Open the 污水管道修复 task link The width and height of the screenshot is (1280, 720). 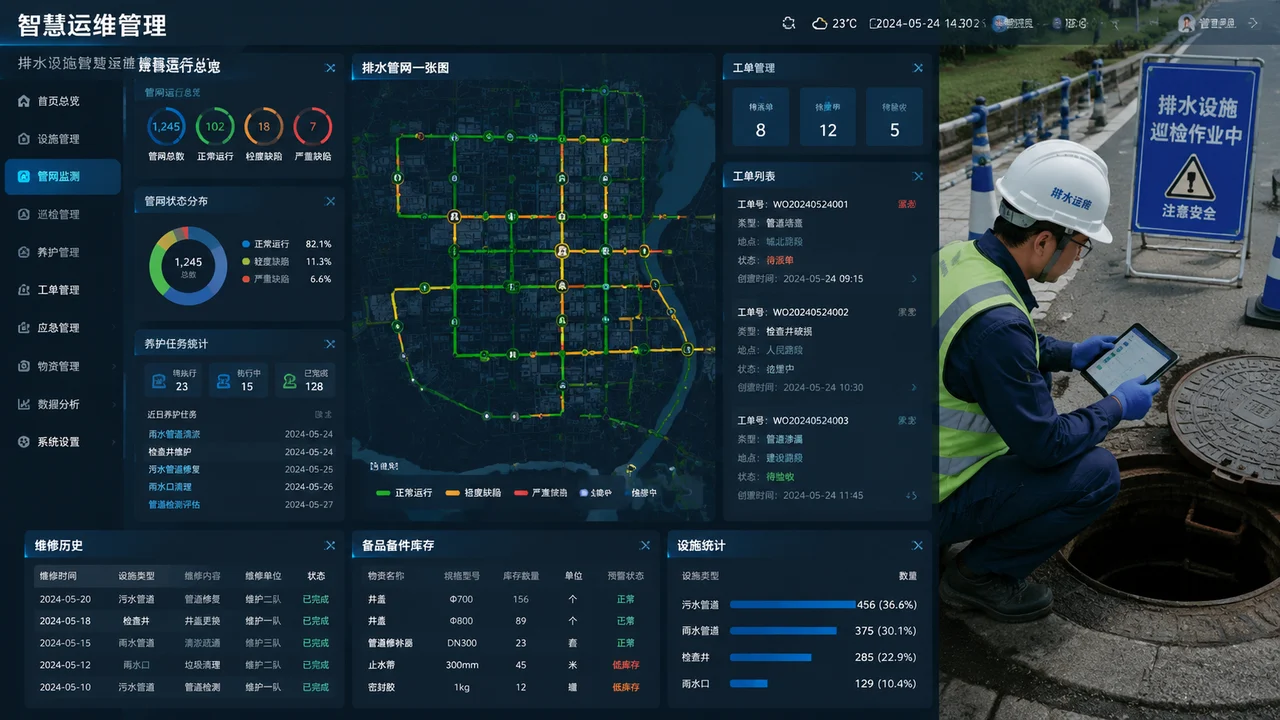pos(174,469)
